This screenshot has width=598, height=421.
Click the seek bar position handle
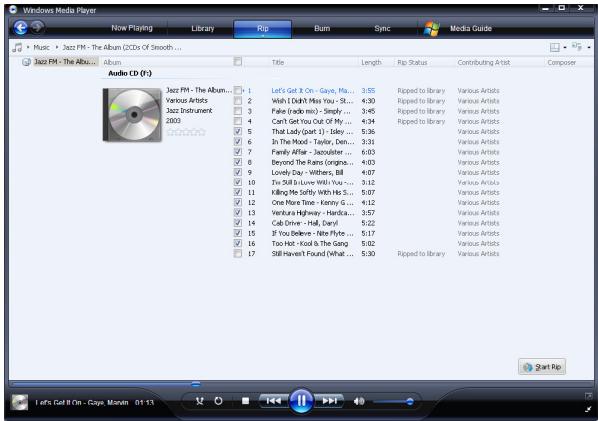[196, 384]
